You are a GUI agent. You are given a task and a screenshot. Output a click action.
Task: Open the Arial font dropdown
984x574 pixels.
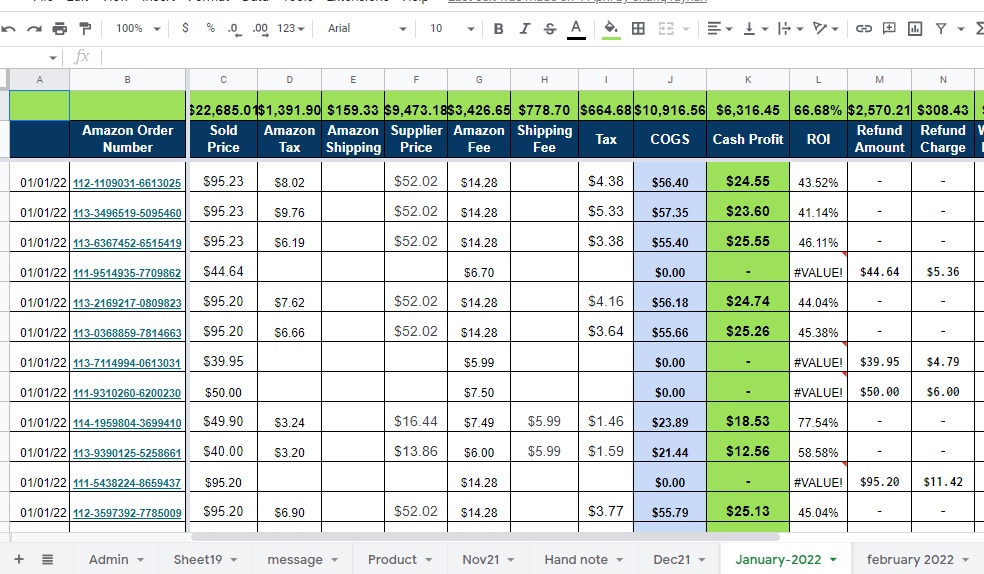click(x=366, y=29)
